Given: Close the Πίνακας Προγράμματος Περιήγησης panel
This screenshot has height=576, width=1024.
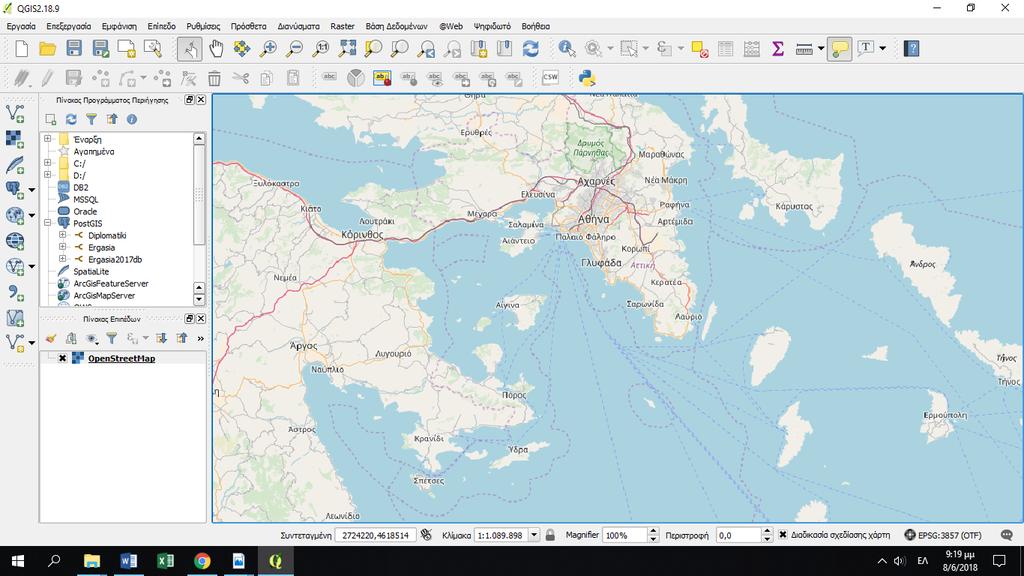Looking at the screenshot, I should pos(201,100).
